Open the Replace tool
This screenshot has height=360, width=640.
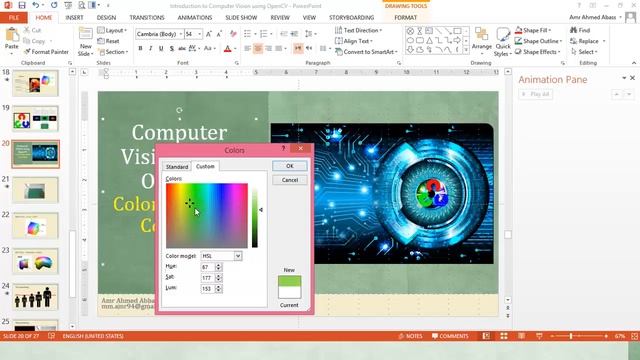(x=585, y=41)
